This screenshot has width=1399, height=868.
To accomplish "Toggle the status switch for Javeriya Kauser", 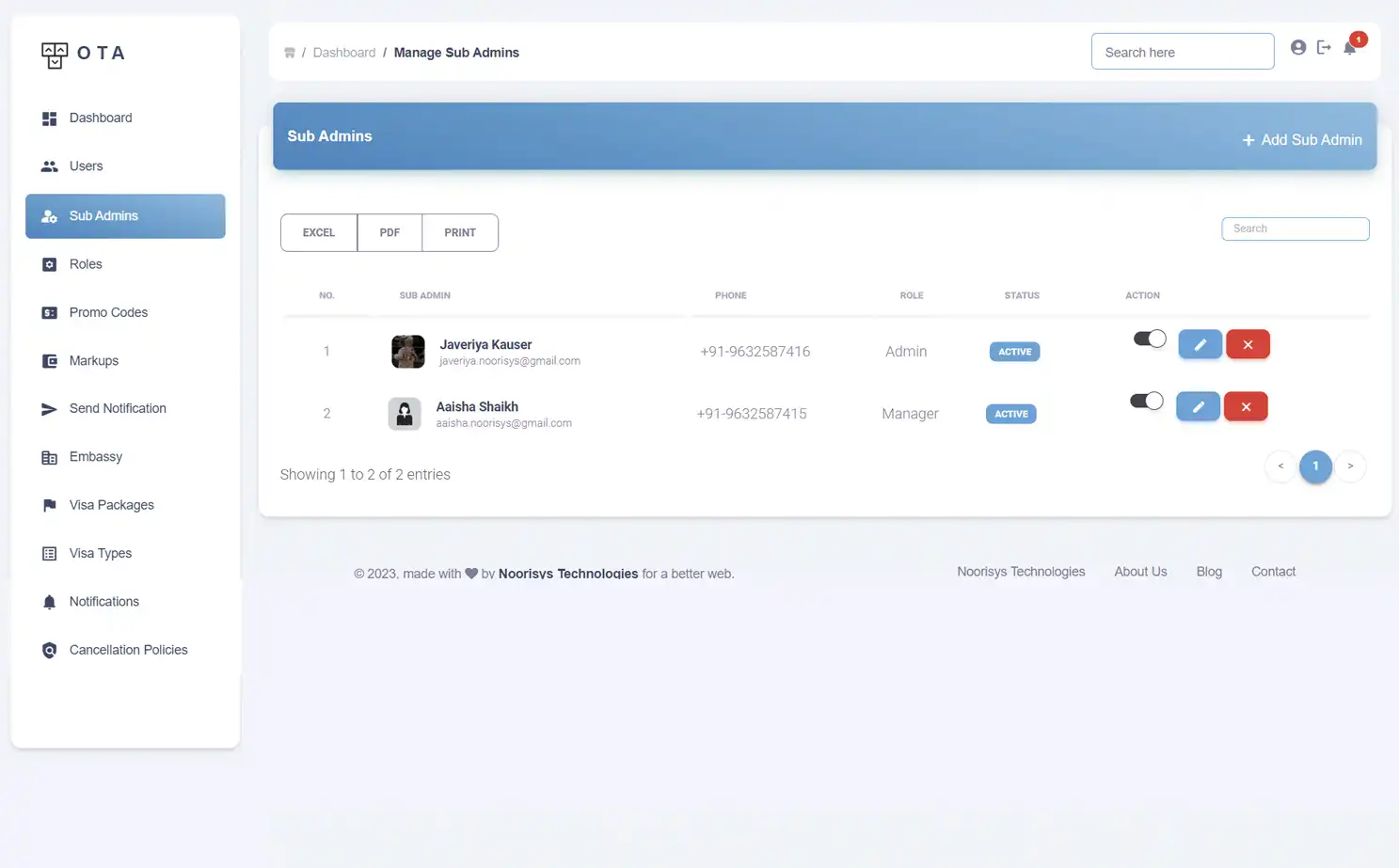I will (1149, 339).
